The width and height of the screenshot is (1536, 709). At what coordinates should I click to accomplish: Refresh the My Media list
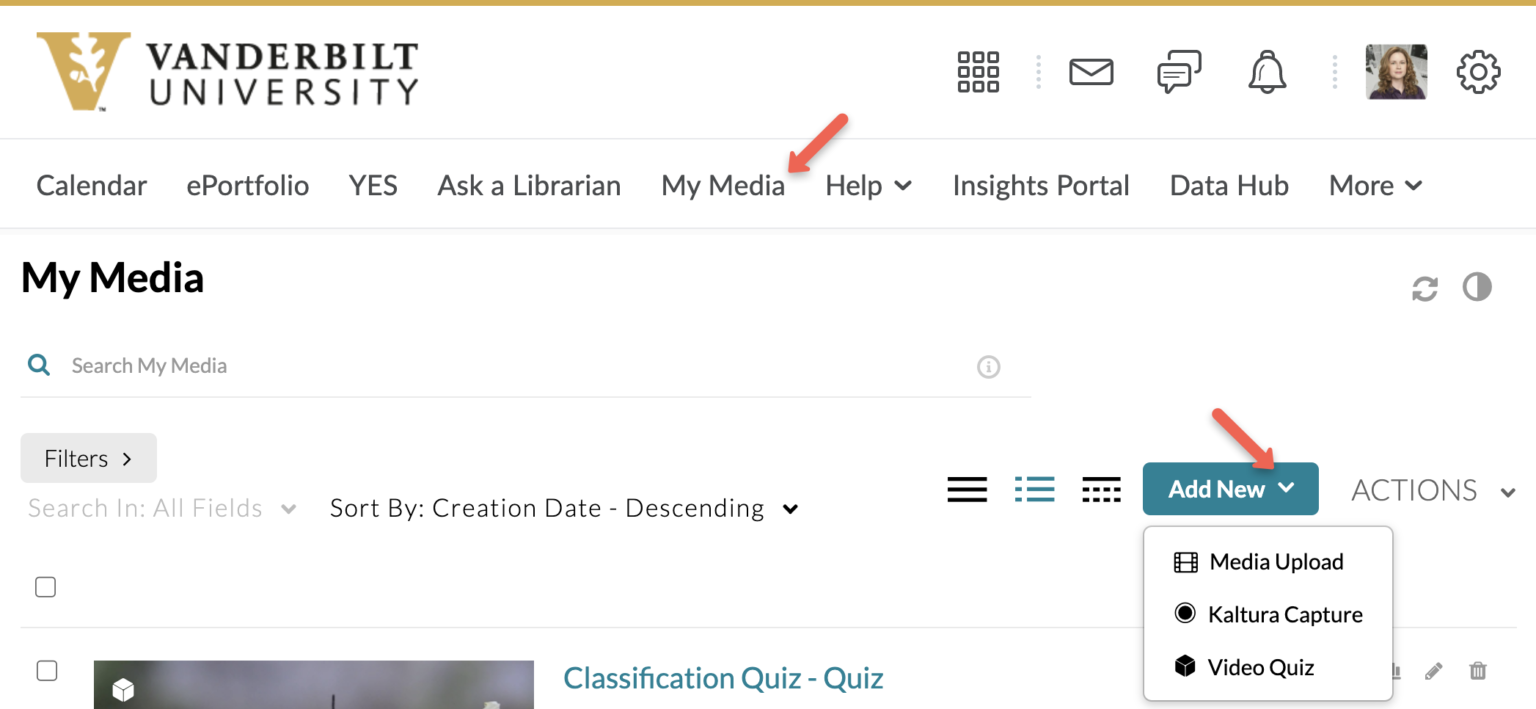click(x=1424, y=288)
